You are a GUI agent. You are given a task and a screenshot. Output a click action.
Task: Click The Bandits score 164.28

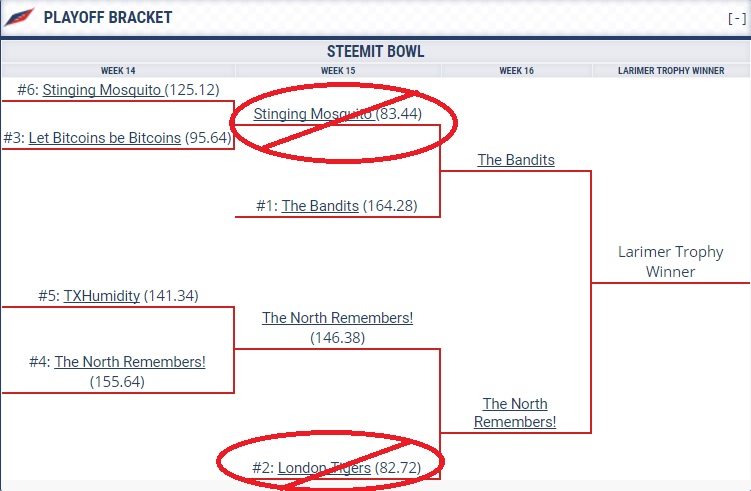pyautogui.click(x=389, y=206)
